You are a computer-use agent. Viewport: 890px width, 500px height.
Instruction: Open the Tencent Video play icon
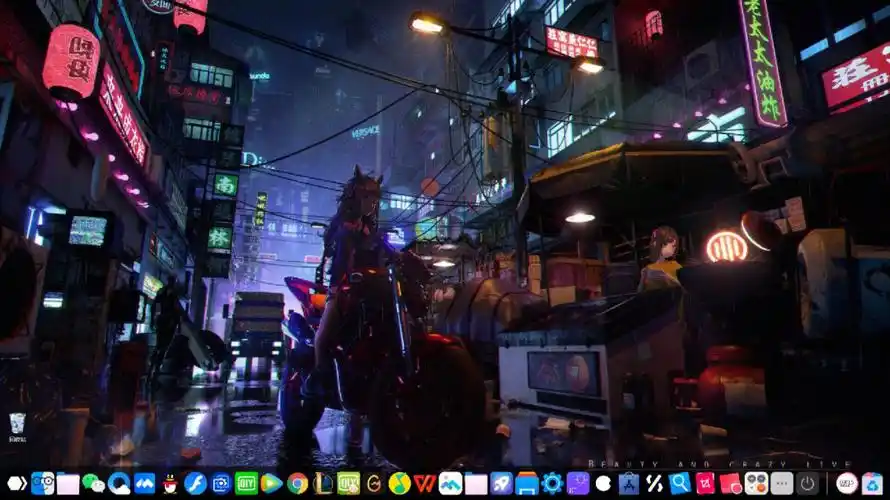(271, 483)
